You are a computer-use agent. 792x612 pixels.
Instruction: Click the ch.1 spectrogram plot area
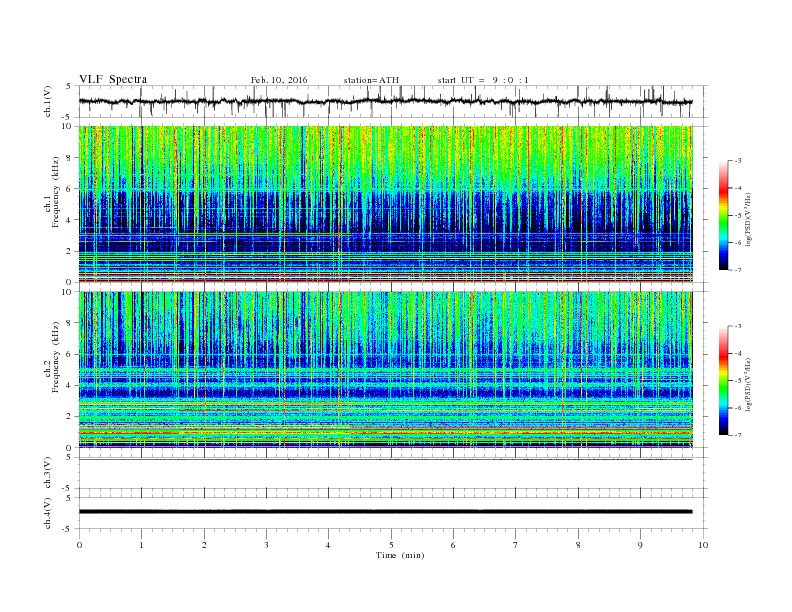(385, 204)
